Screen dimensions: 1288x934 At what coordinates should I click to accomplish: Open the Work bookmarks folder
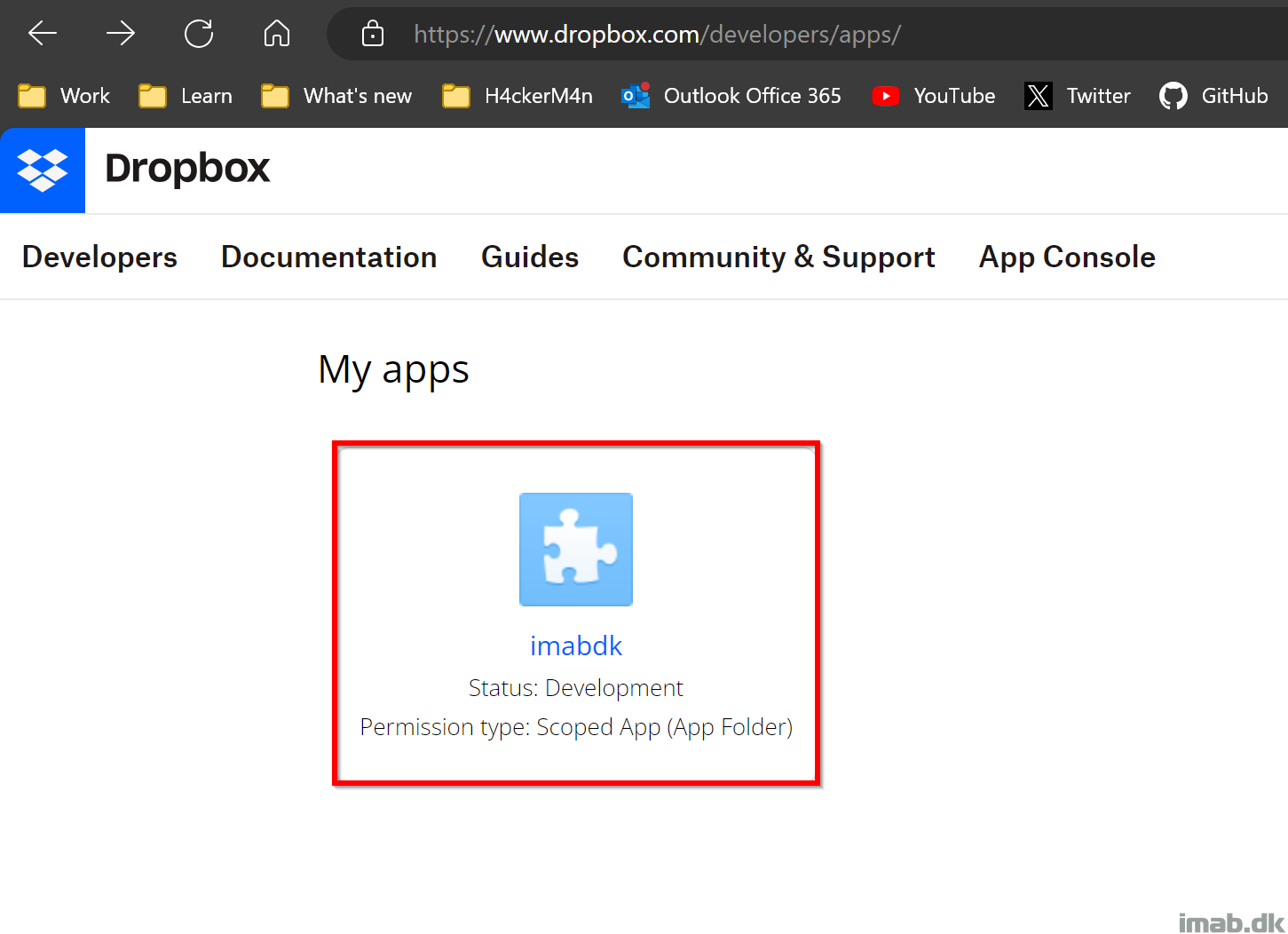click(64, 96)
